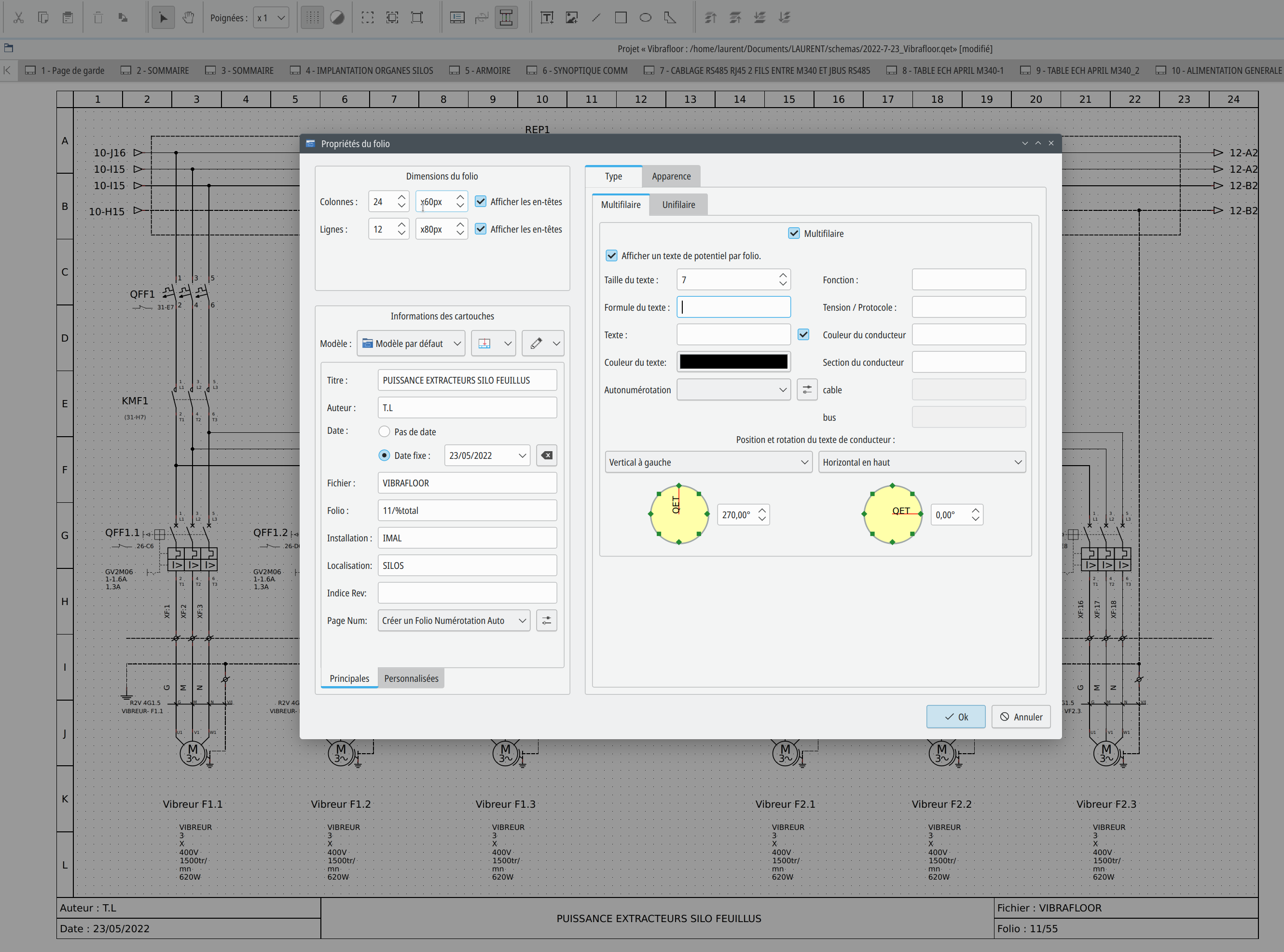Toggle the grid display icon

click(312, 17)
